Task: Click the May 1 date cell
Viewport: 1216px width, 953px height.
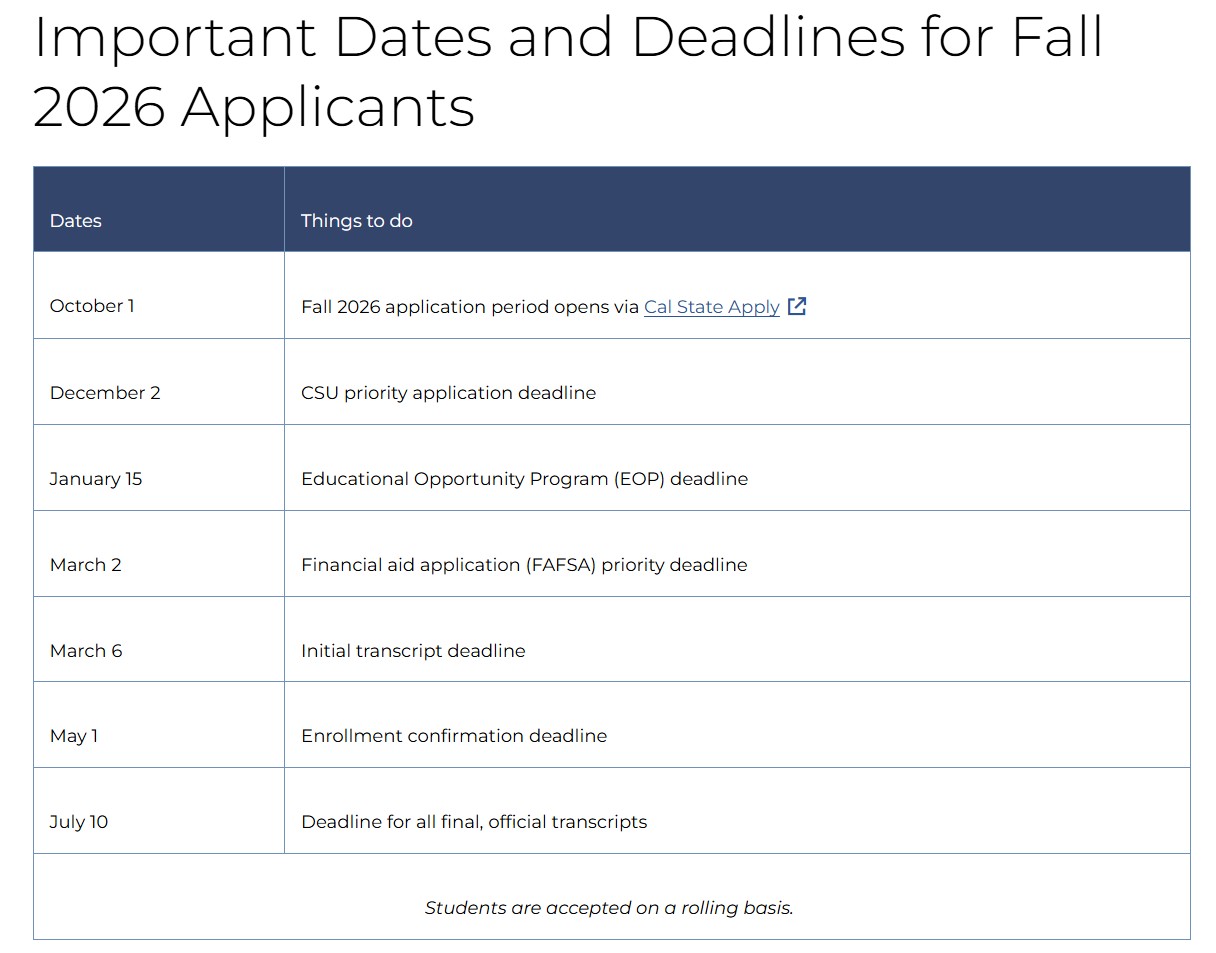Action: pos(74,736)
